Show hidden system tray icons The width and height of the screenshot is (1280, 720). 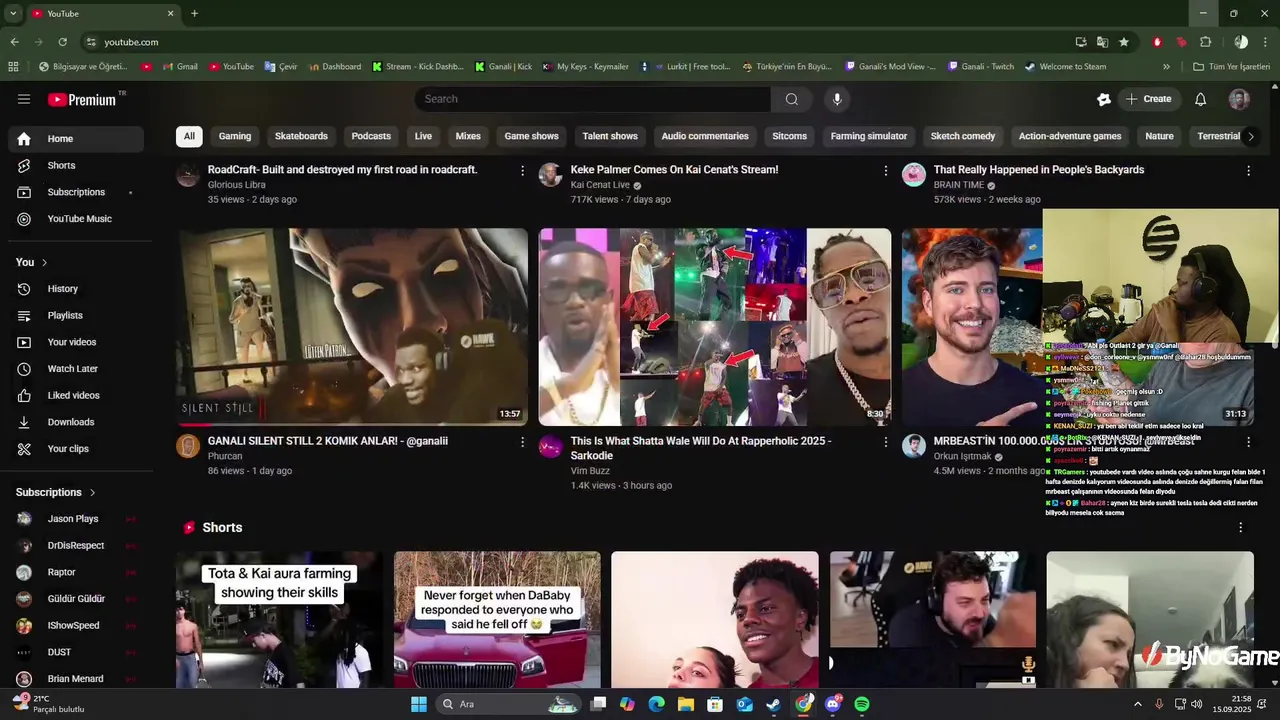[1137, 704]
